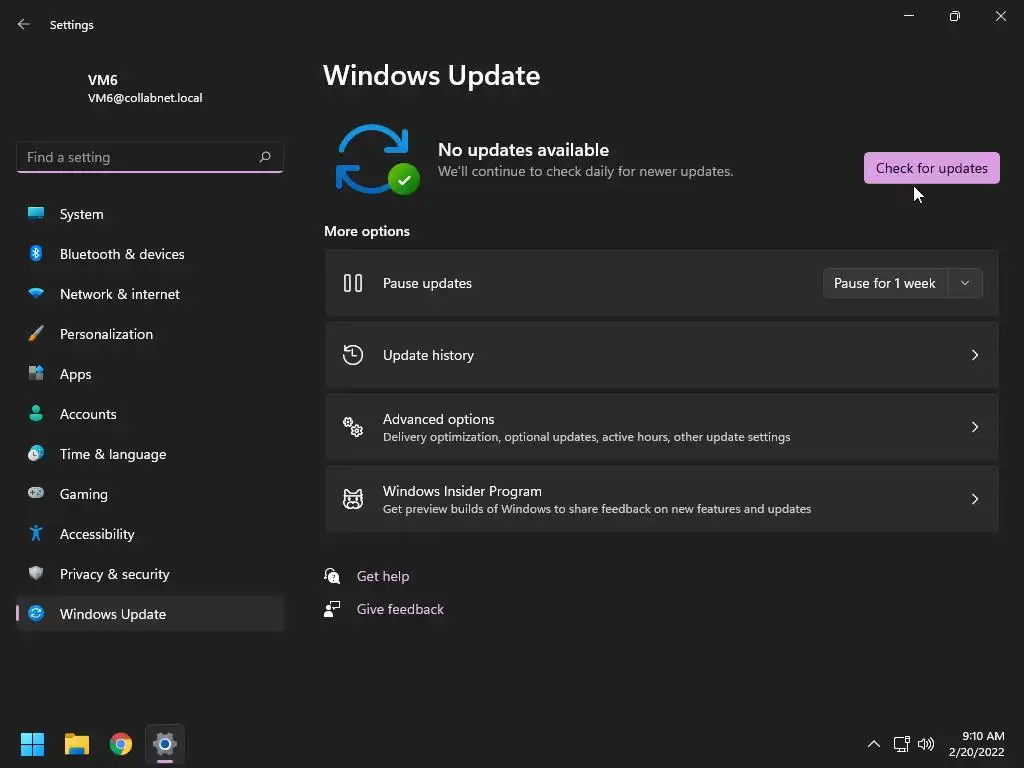Click the More options heading

[x=367, y=231]
